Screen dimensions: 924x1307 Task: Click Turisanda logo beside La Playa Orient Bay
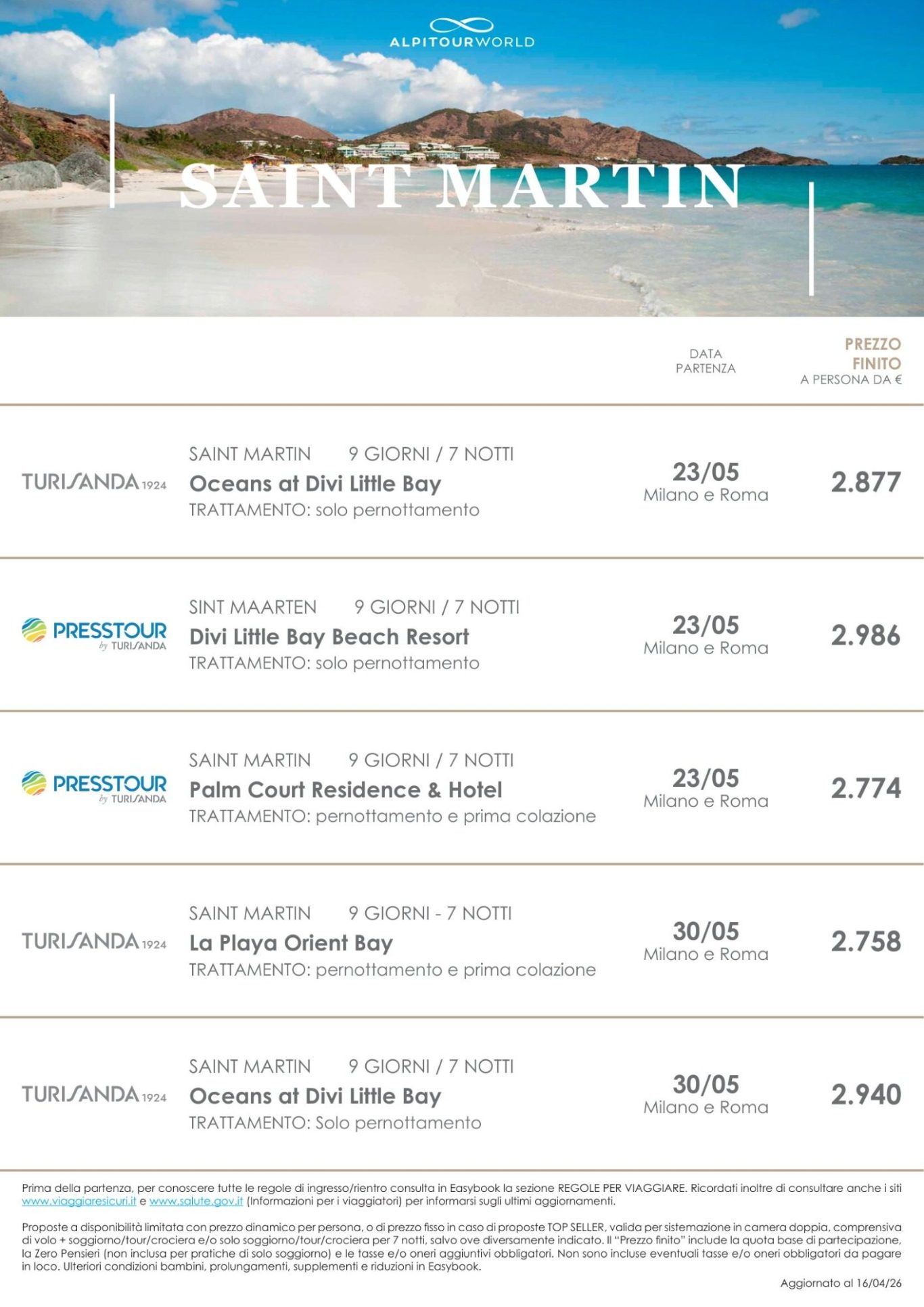94,941
